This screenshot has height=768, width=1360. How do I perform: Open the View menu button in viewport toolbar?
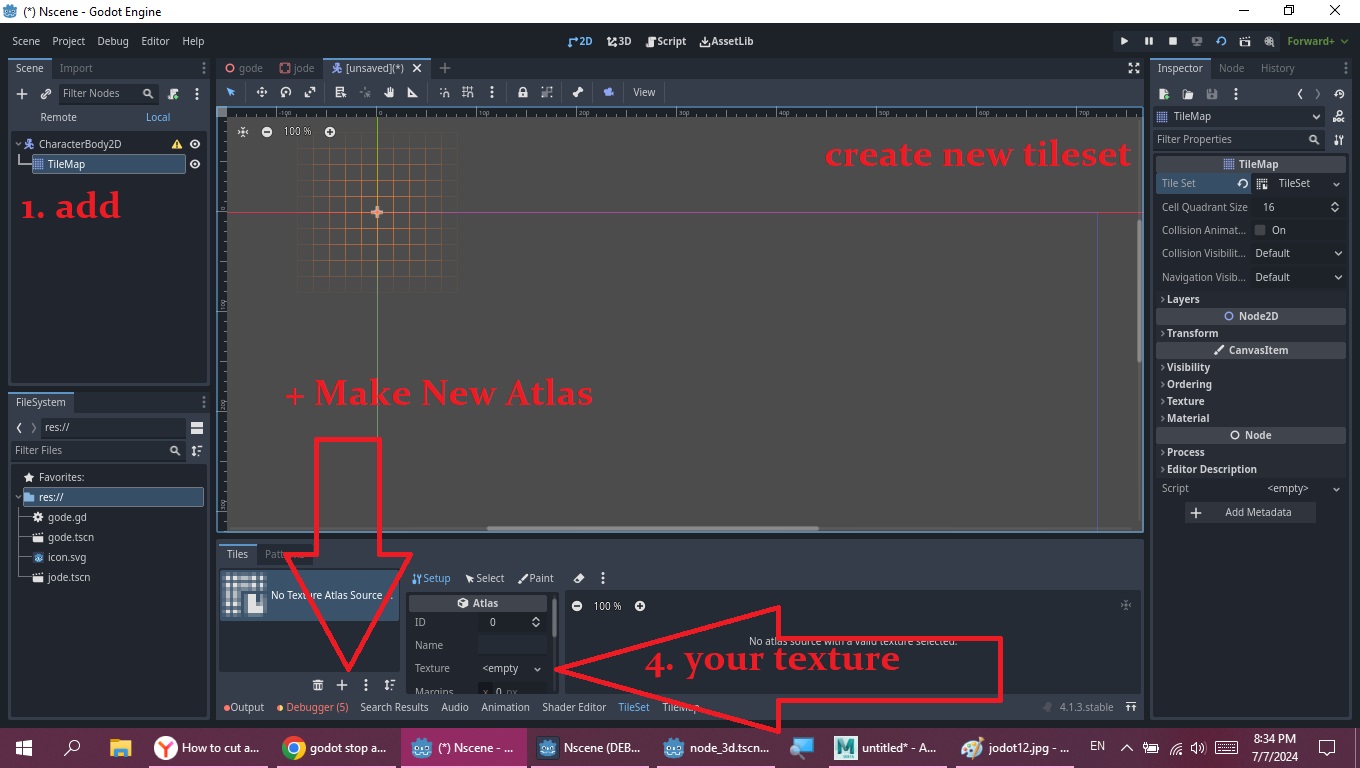tap(644, 92)
